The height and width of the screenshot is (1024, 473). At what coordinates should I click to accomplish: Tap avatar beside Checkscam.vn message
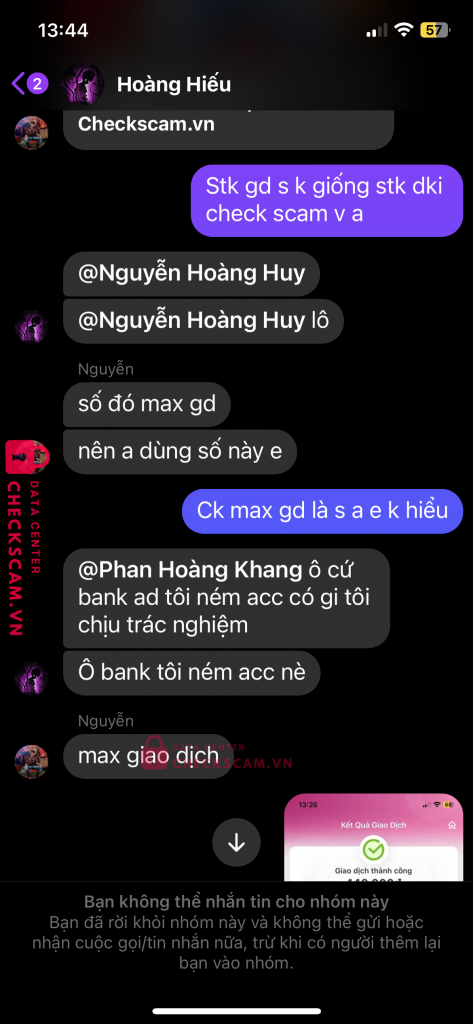coord(31,133)
